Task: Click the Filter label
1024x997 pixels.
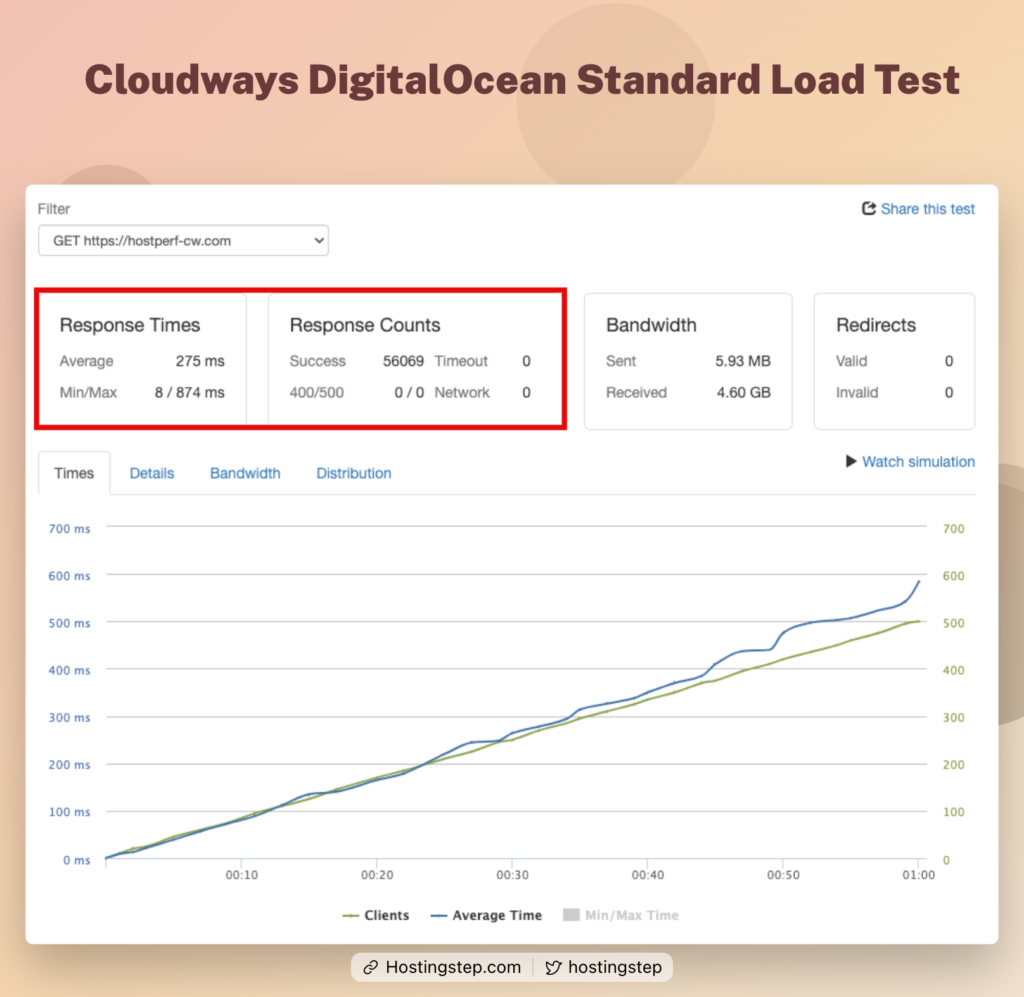Action: pyautogui.click(x=54, y=209)
